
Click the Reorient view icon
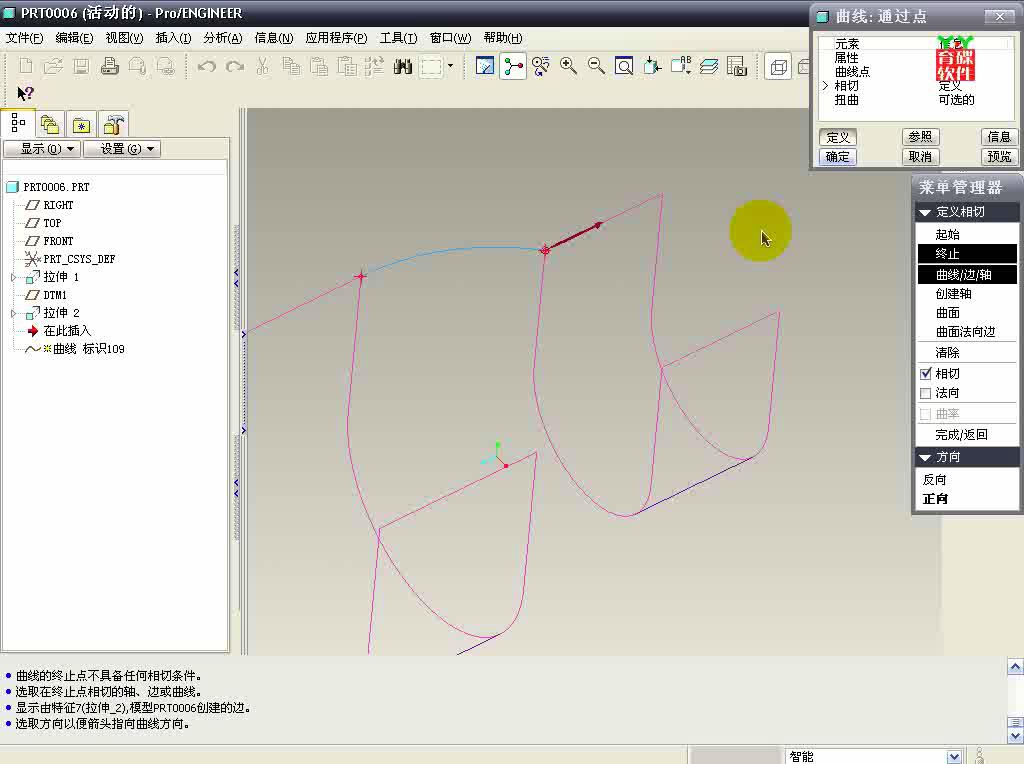click(652, 66)
